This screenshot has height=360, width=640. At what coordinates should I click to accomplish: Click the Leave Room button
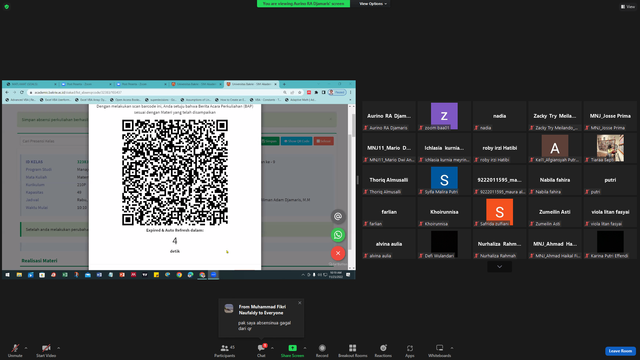click(x=620, y=351)
